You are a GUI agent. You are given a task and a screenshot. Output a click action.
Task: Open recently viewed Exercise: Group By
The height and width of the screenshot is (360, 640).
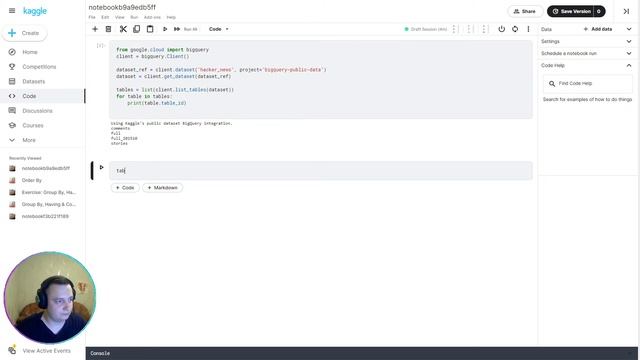point(48,192)
